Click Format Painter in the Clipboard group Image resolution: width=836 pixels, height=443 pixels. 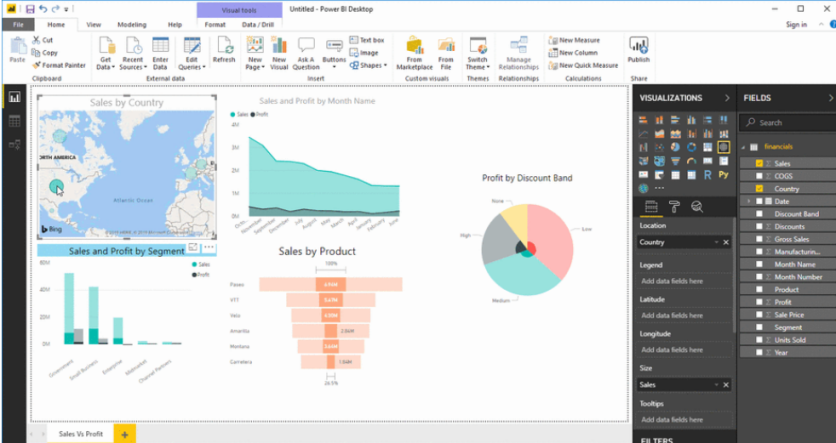[59, 65]
